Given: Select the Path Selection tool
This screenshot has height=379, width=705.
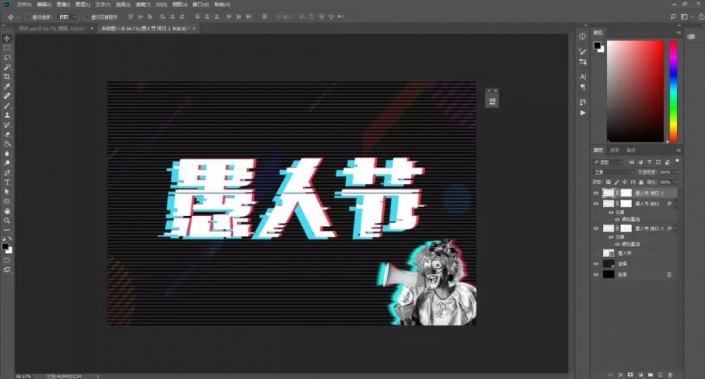Looking at the screenshot, I should pos(7,192).
